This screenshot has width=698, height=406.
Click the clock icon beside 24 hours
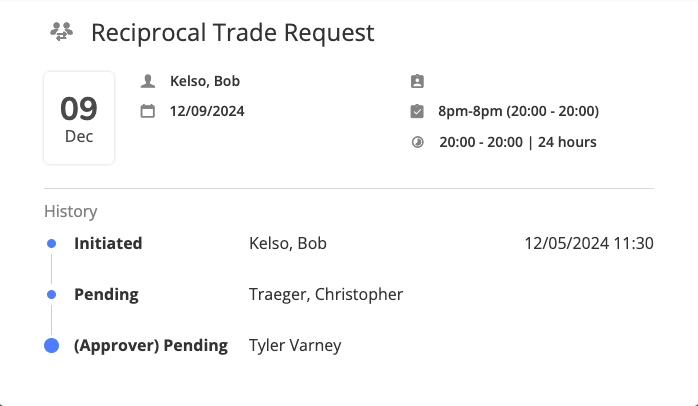point(417,142)
